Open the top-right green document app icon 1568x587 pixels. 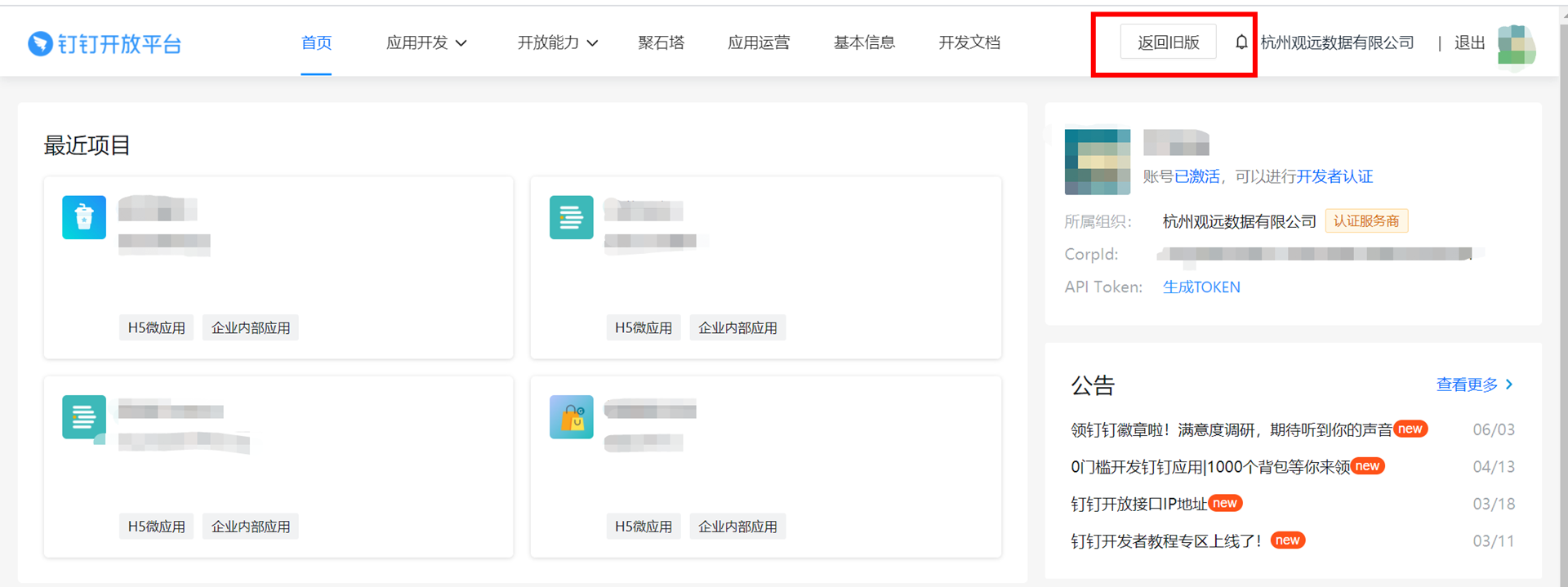(x=572, y=217)
